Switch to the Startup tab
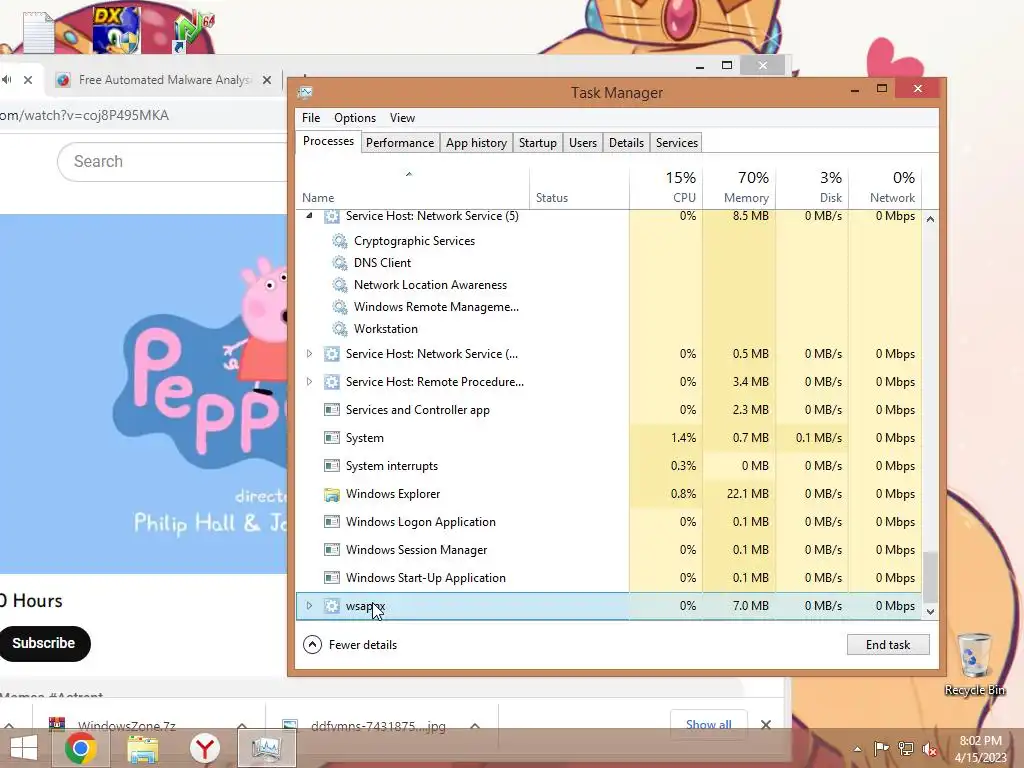 click(x=537, y=142)
